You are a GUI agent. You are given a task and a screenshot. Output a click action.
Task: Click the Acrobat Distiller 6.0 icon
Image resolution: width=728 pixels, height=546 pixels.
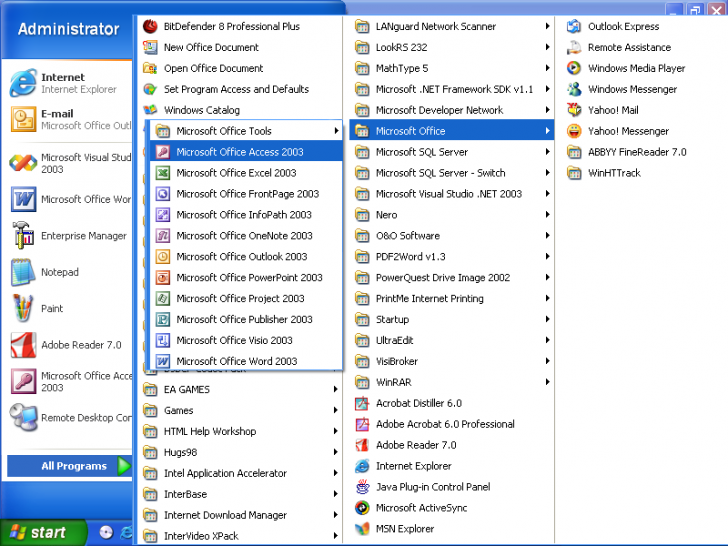pos(362,403)
